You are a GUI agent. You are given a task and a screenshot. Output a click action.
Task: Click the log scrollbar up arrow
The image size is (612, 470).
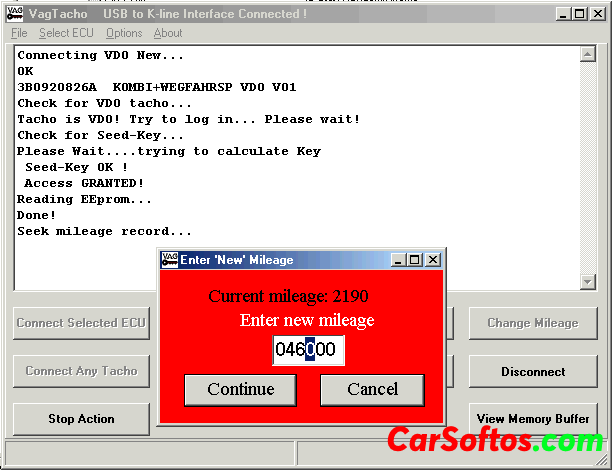tap(588, 56)
